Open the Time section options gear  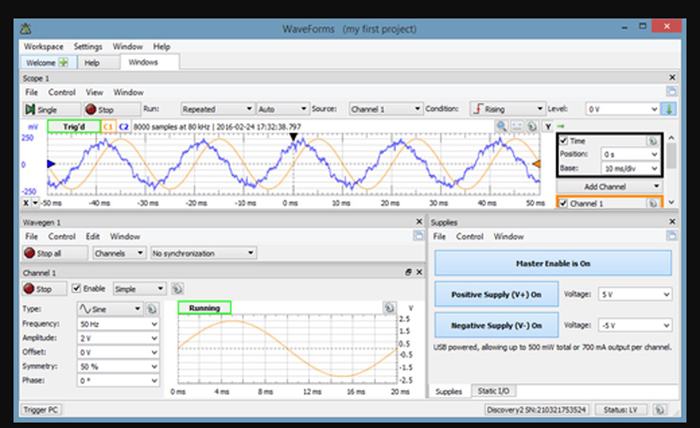[x=653, y=141]
